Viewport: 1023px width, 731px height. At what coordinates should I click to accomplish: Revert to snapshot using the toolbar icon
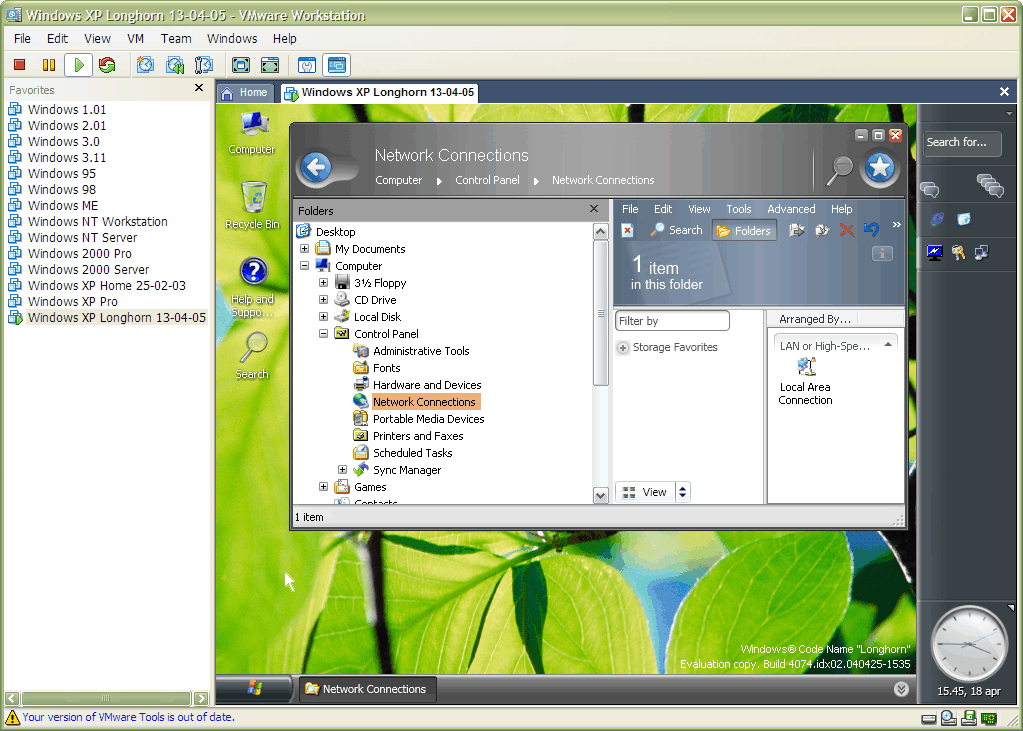point(174,65)
